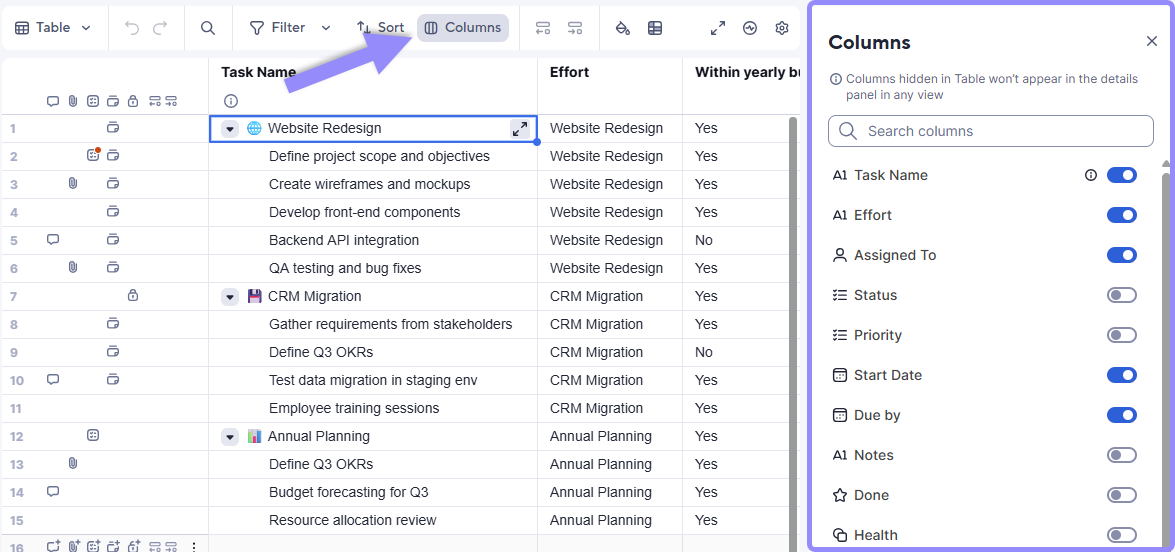Close the Columns panel

click(1152, 41)
